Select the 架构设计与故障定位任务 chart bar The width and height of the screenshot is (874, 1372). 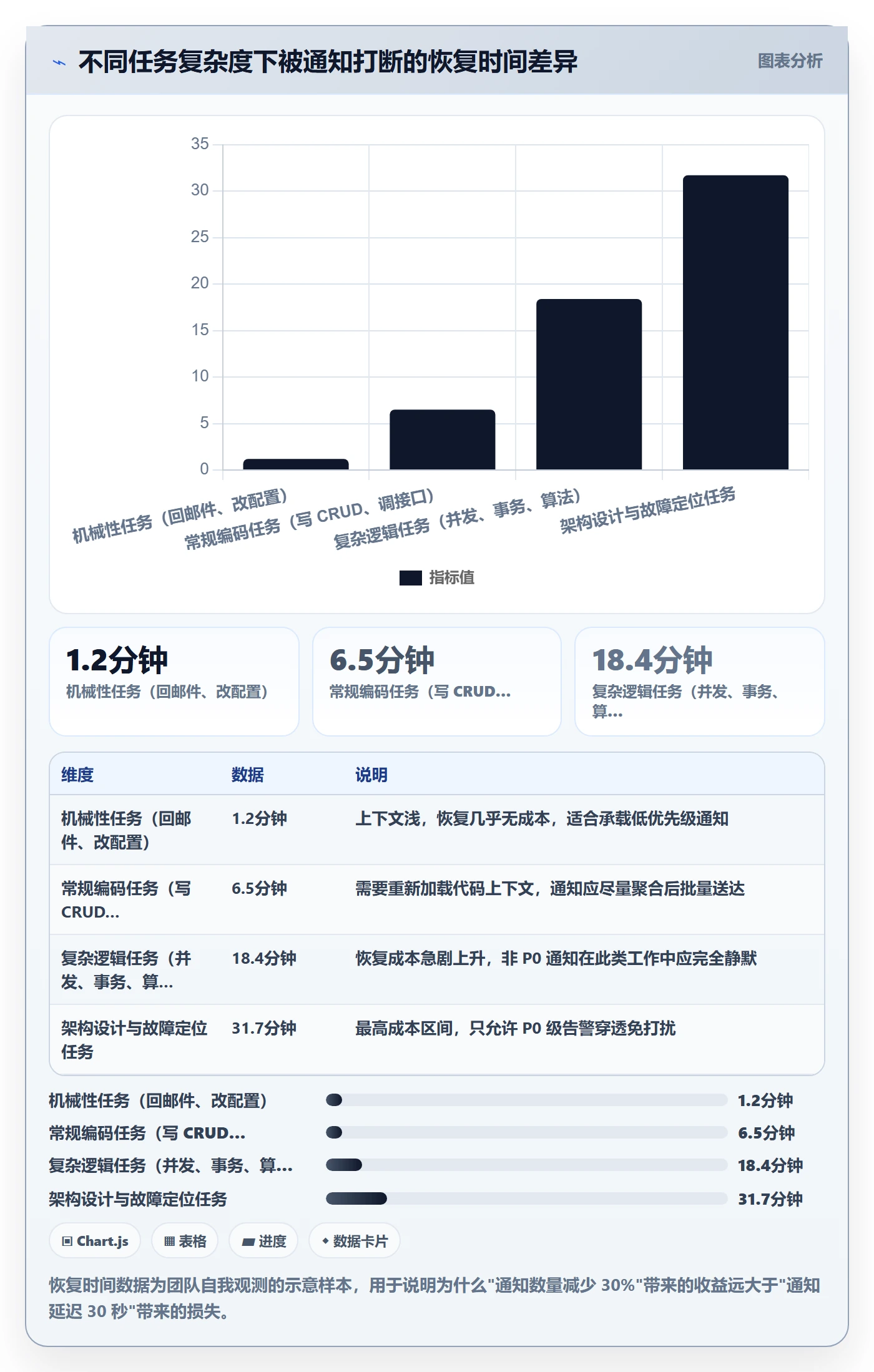click(735, 322)
